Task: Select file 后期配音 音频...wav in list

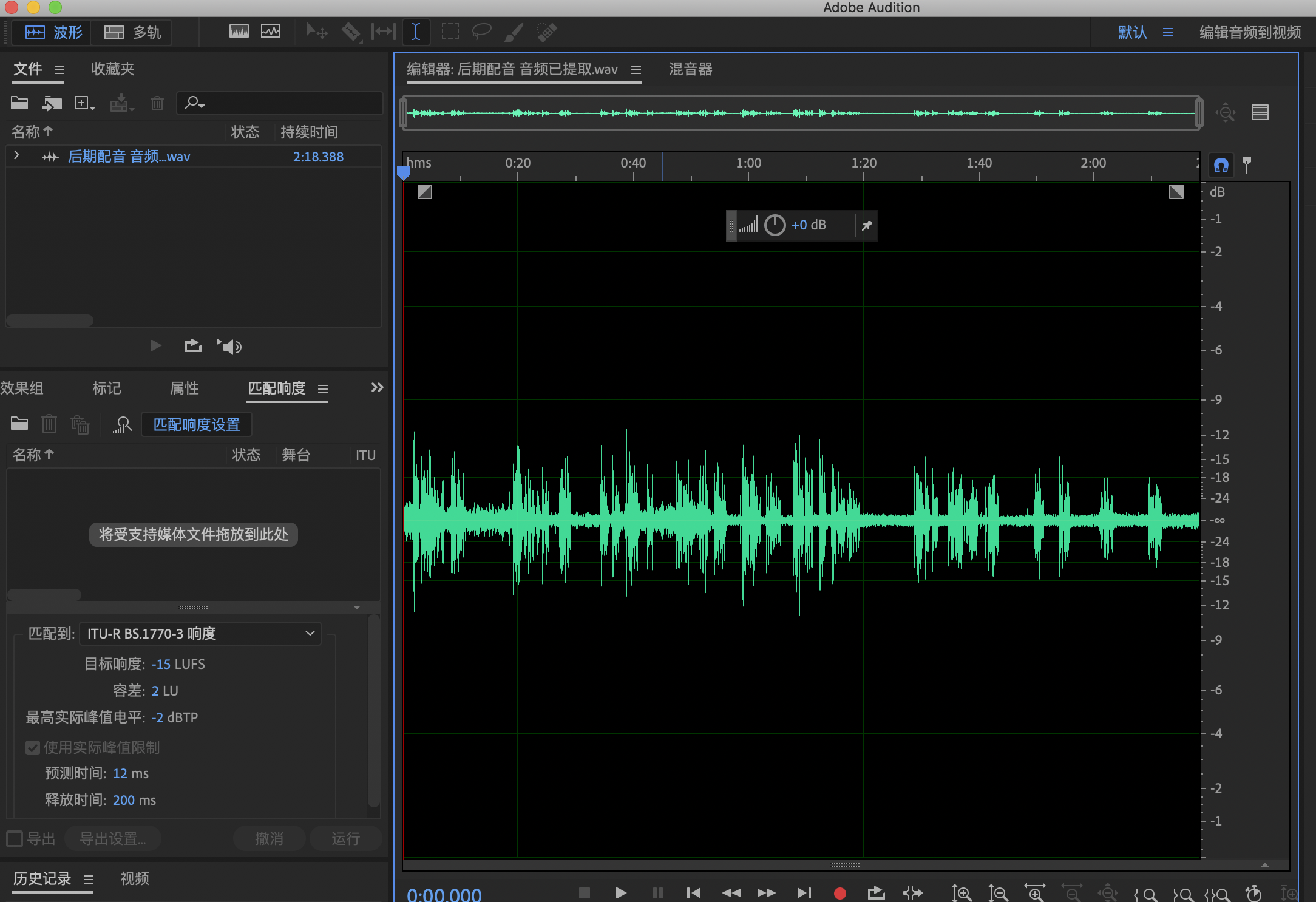Action: [x=129, y=157]
